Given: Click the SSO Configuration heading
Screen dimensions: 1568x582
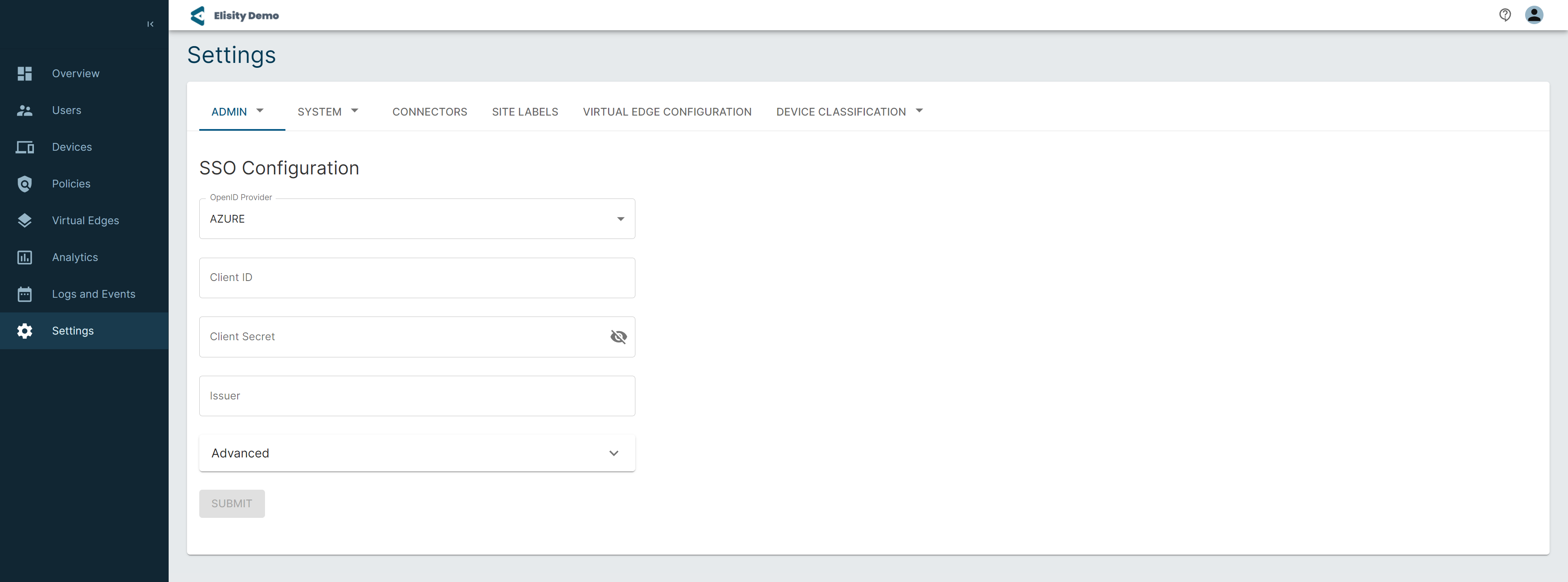Looking at the screenshot, I should tap(279, 168).
